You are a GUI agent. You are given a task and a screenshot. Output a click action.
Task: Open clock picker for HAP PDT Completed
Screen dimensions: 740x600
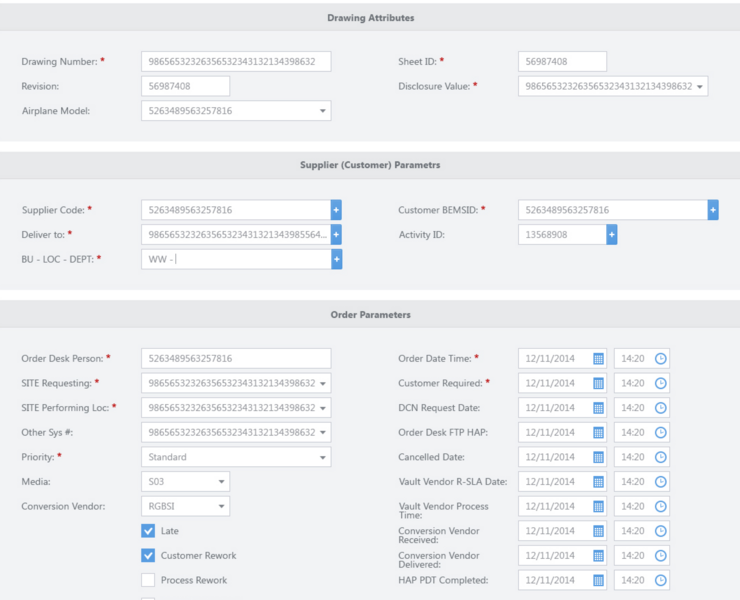(x=660, y=580)
